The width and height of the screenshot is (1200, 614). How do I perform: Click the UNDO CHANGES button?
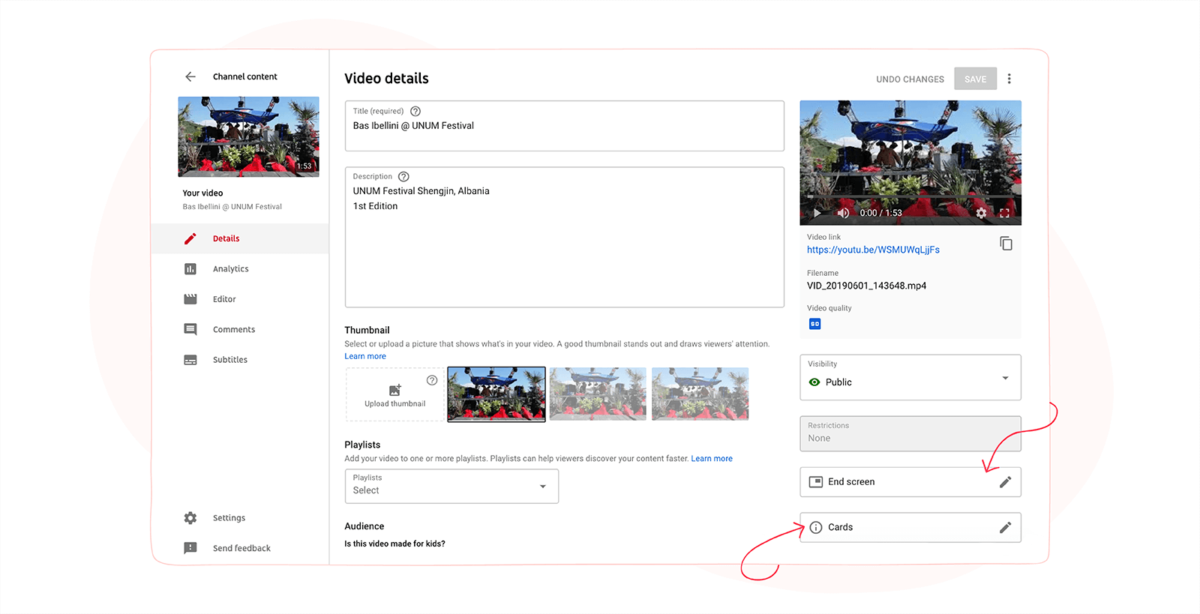(x=908, y=78)
